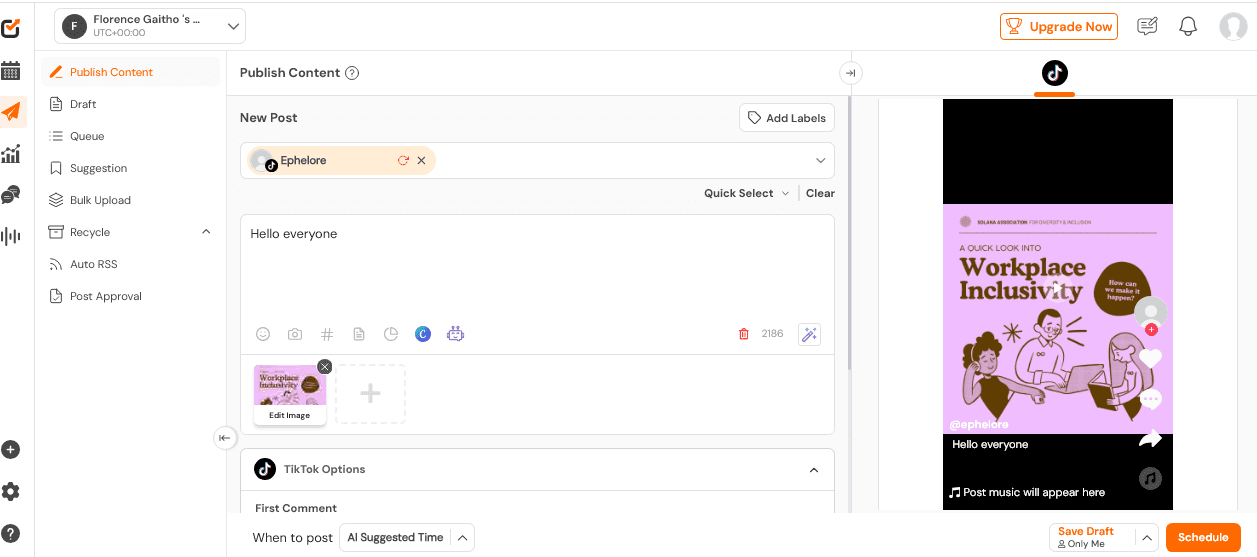Click the camera media upload icon
This screenshot has width=1257, height=557.
[295, 334]
